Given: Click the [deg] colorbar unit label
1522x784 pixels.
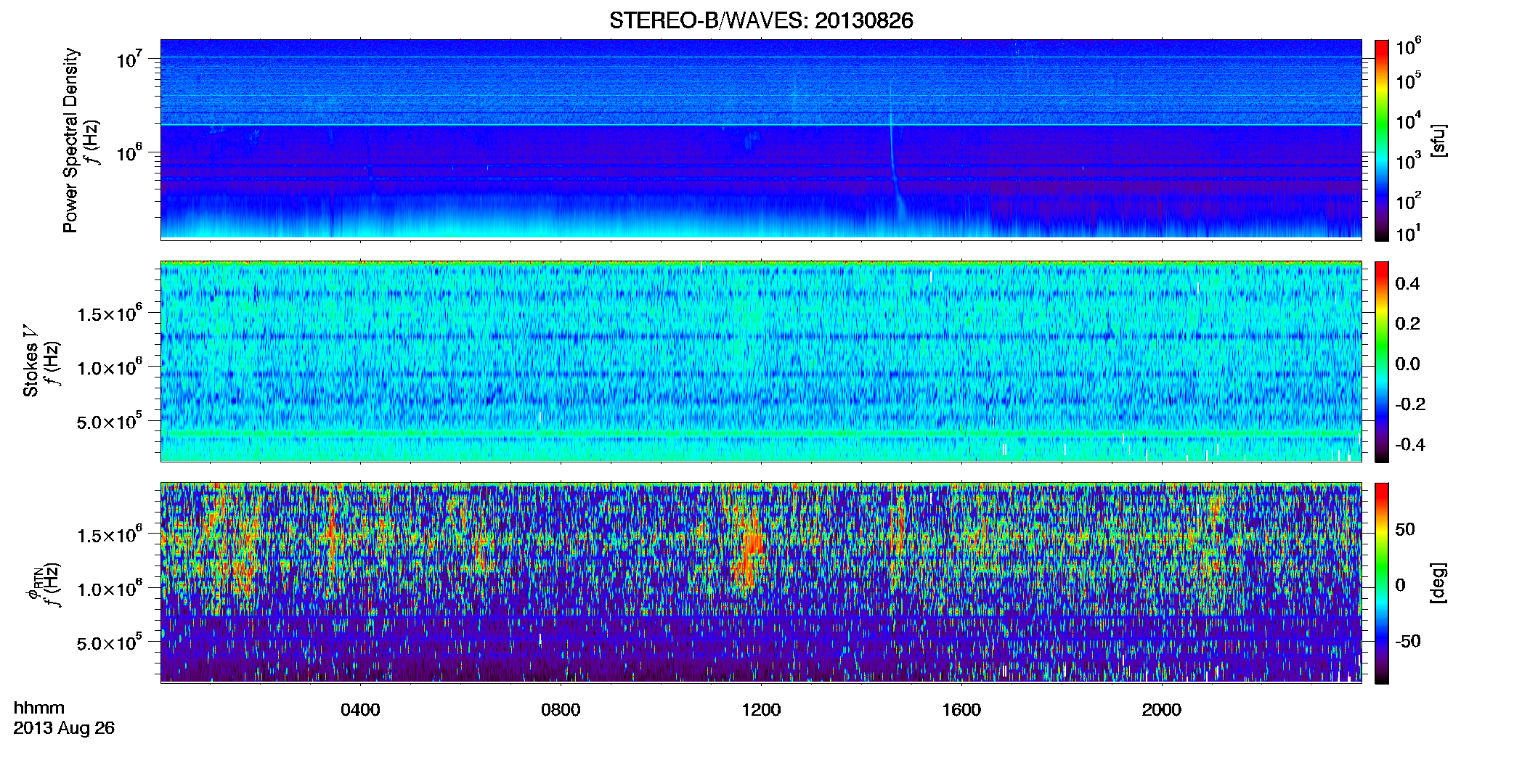Looking at the screenshot, I should (x=1438, y=583).
